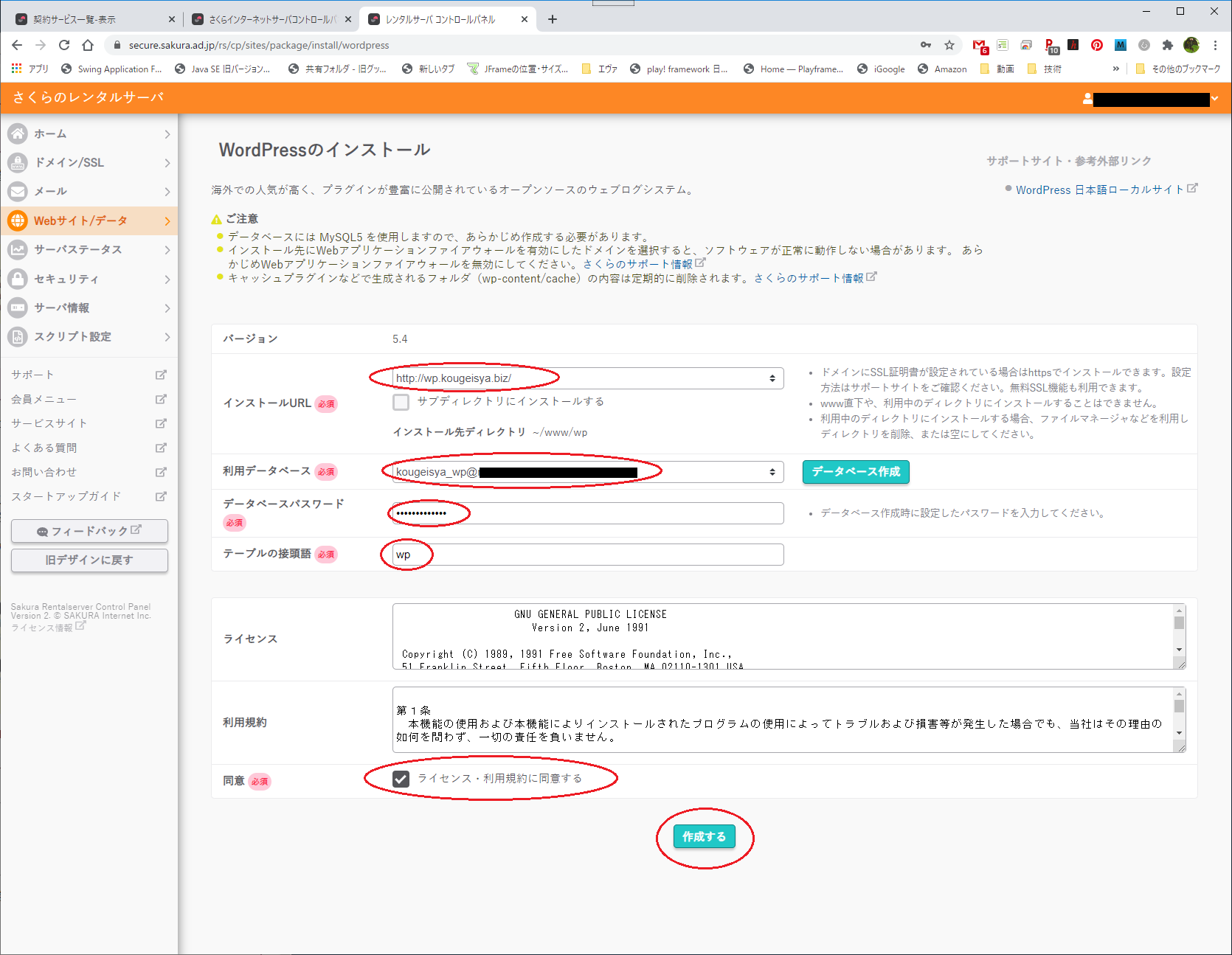Open the サーバ情報 sidebar icon
The image size is (1232, 955).
coord(18,308)
